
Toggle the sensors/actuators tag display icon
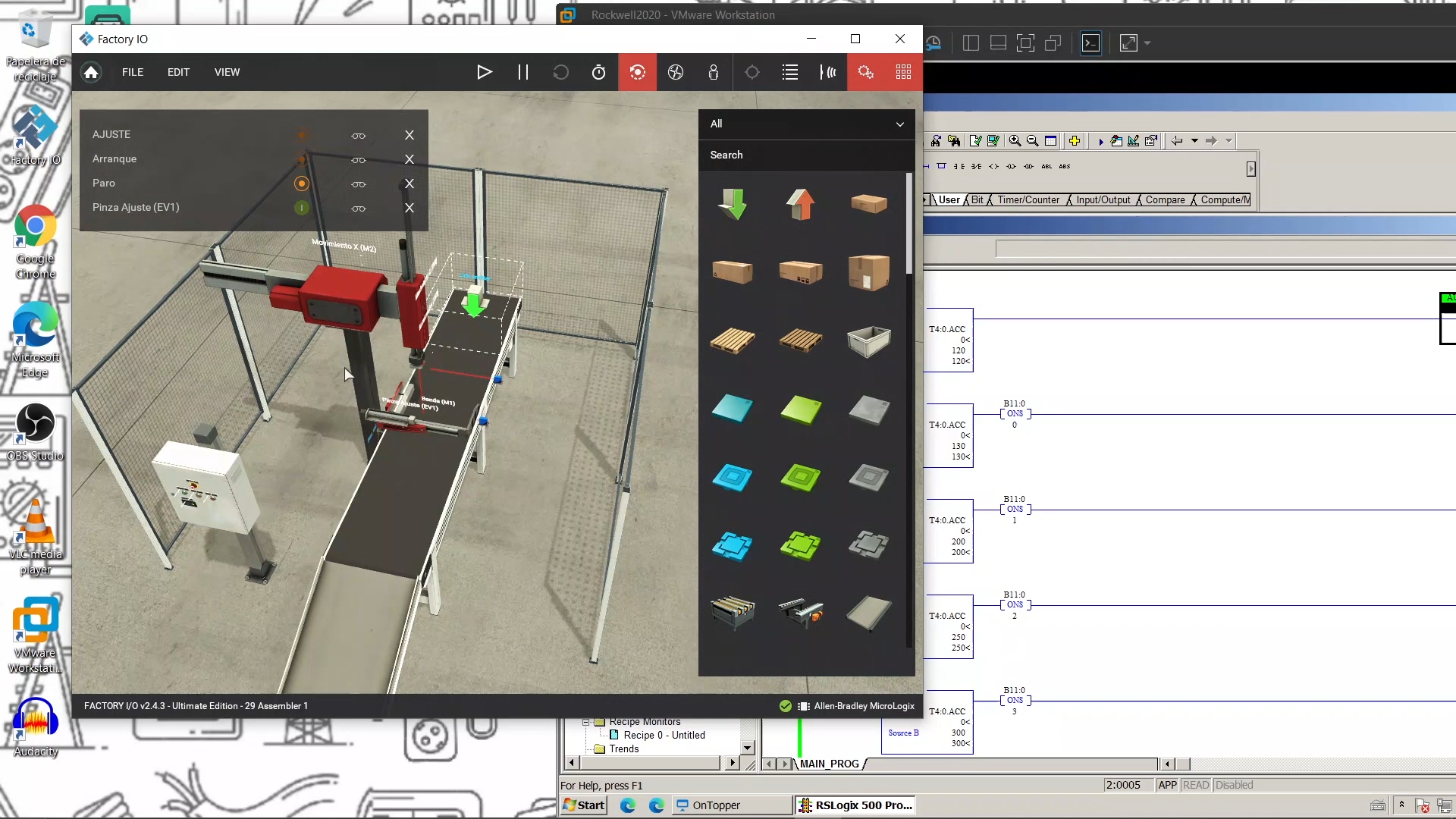pyautogui.click(x=752, y=72)
